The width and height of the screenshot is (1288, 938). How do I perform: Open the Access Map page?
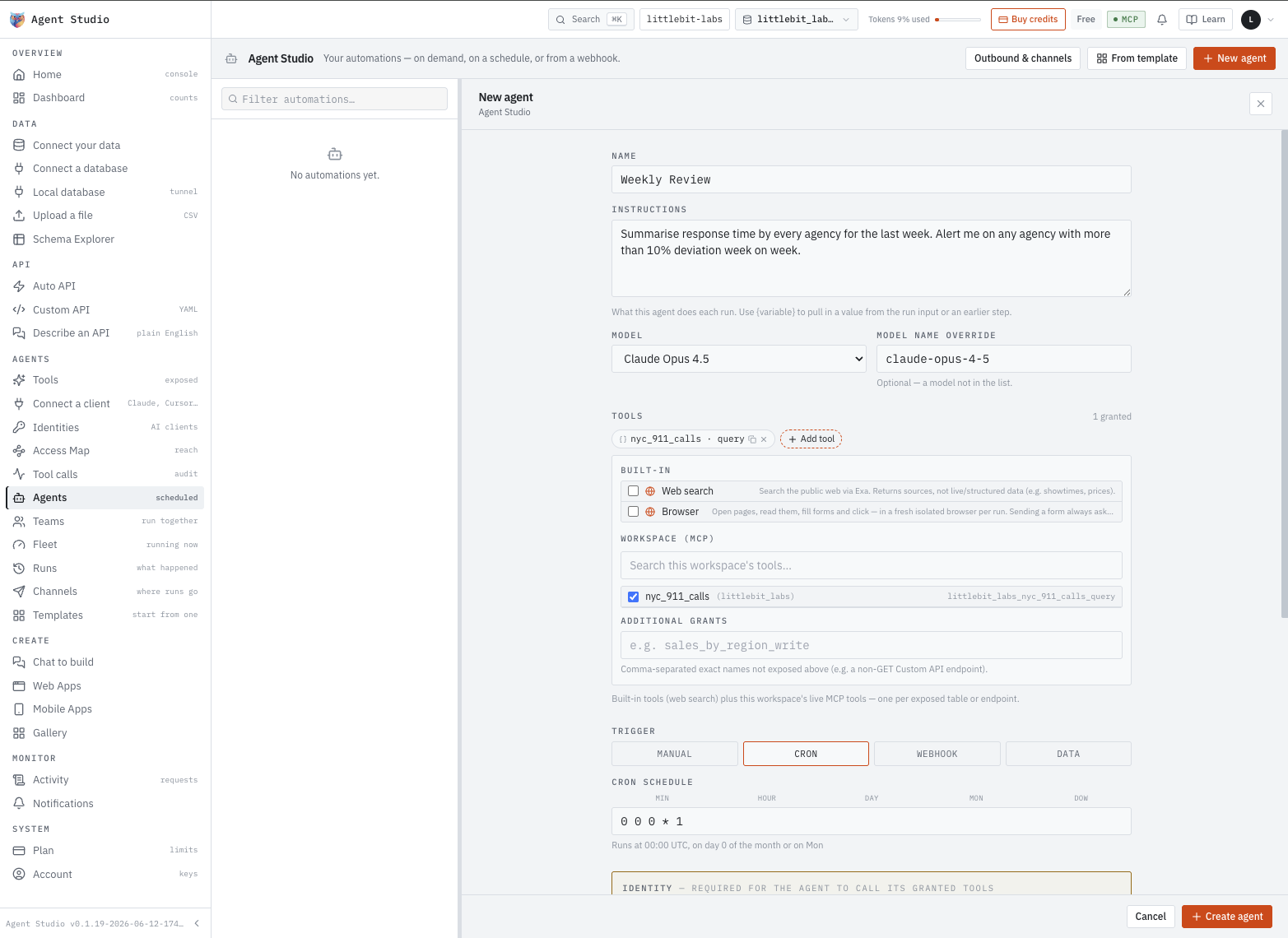click(105, 451)
